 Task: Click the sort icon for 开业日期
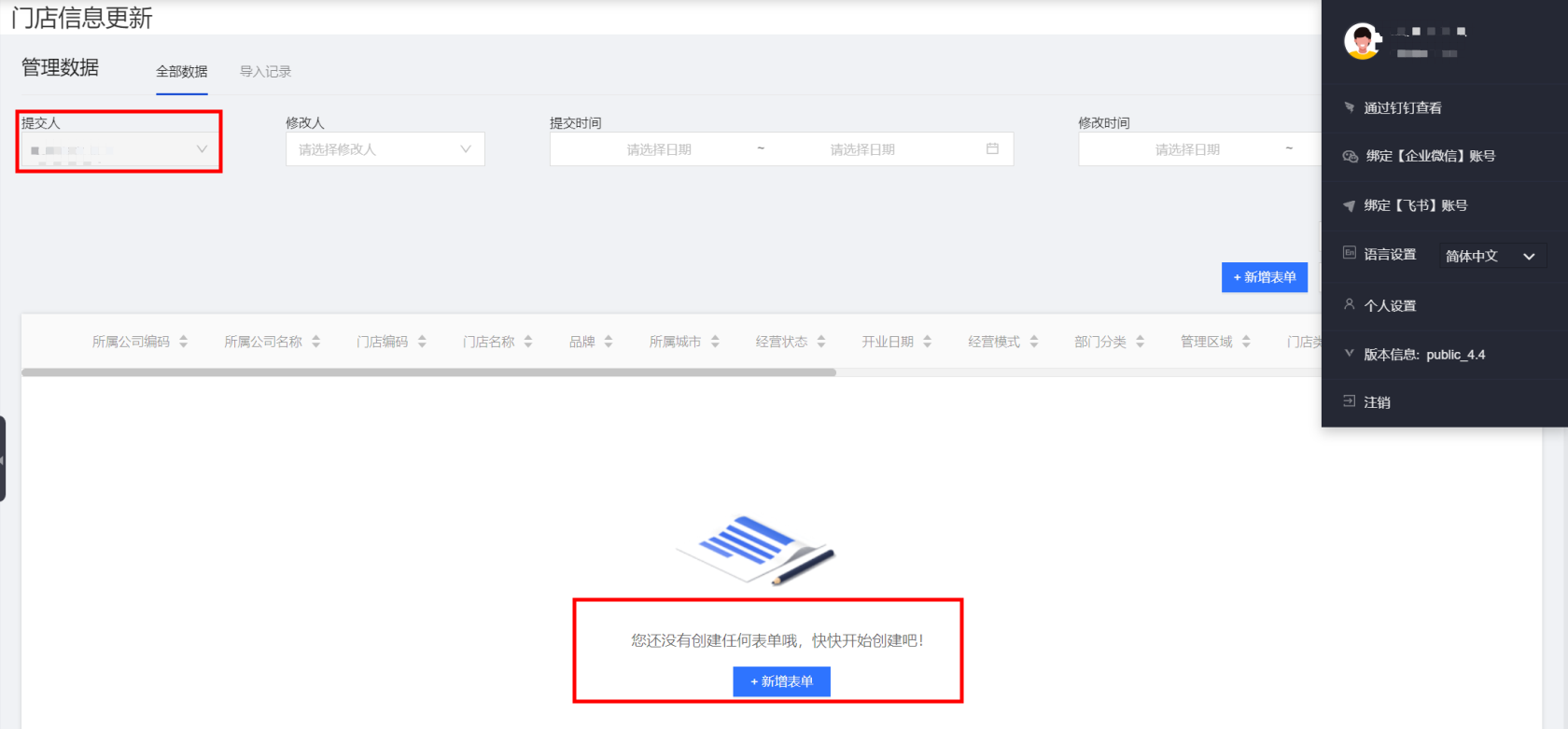click(x=928, y=342)
